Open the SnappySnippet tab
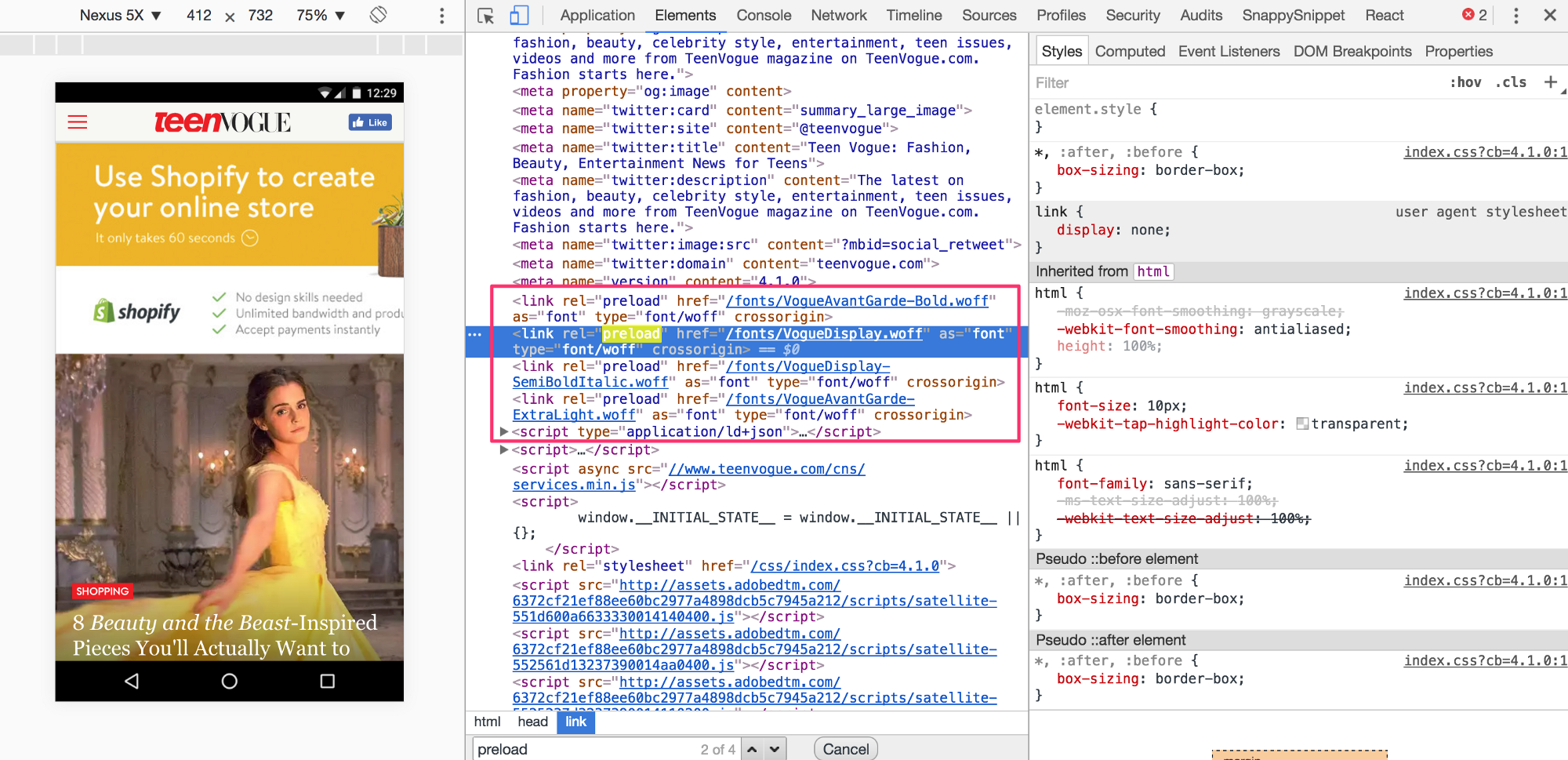 [x=1294, y=16]
